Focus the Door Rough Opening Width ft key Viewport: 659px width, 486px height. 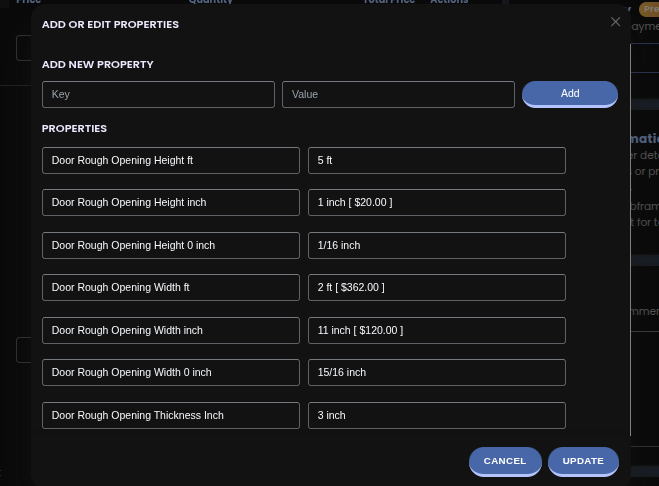[x=171, y=287]
